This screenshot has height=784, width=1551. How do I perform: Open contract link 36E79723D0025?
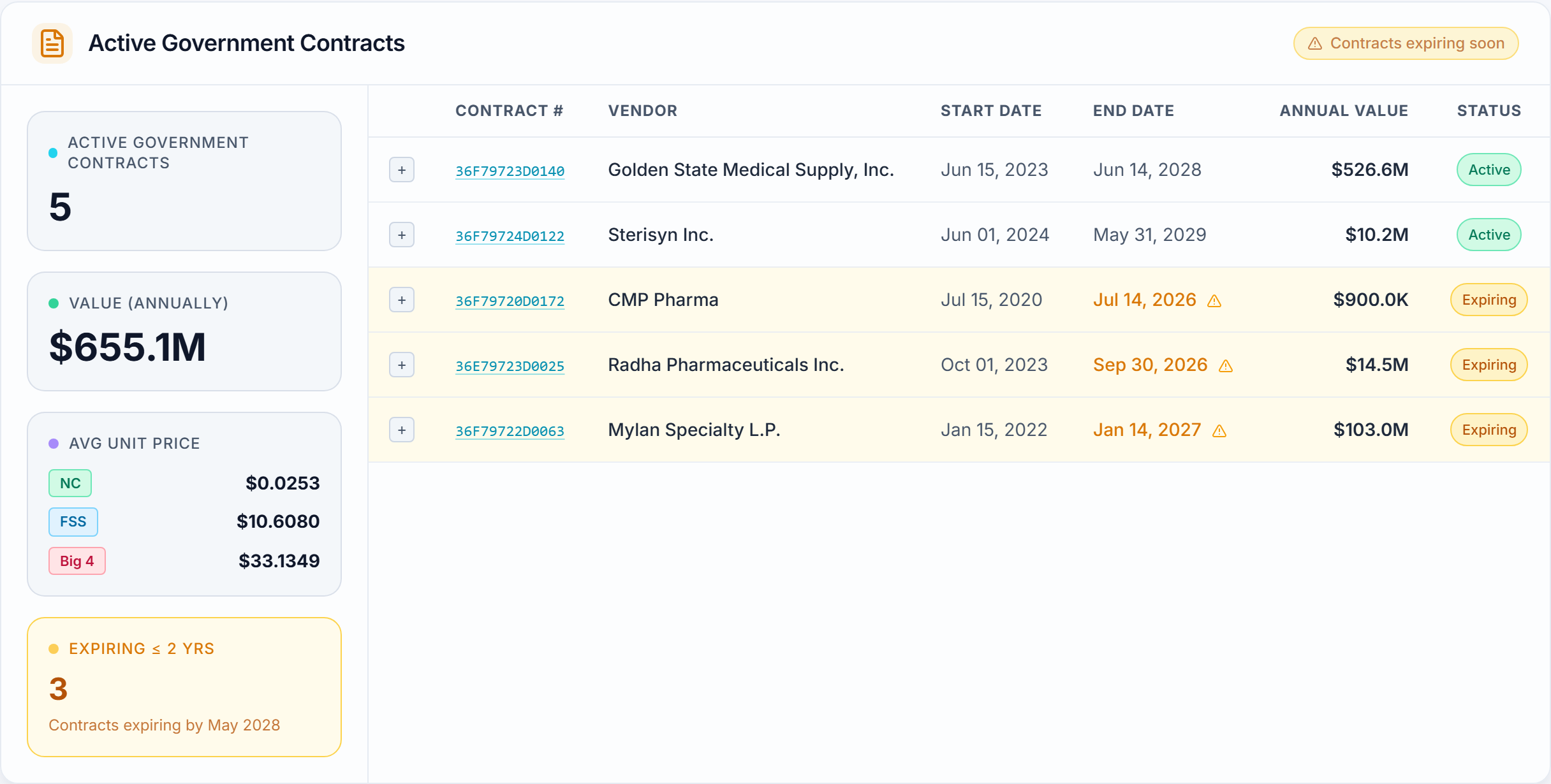click(x=510, y=366)
